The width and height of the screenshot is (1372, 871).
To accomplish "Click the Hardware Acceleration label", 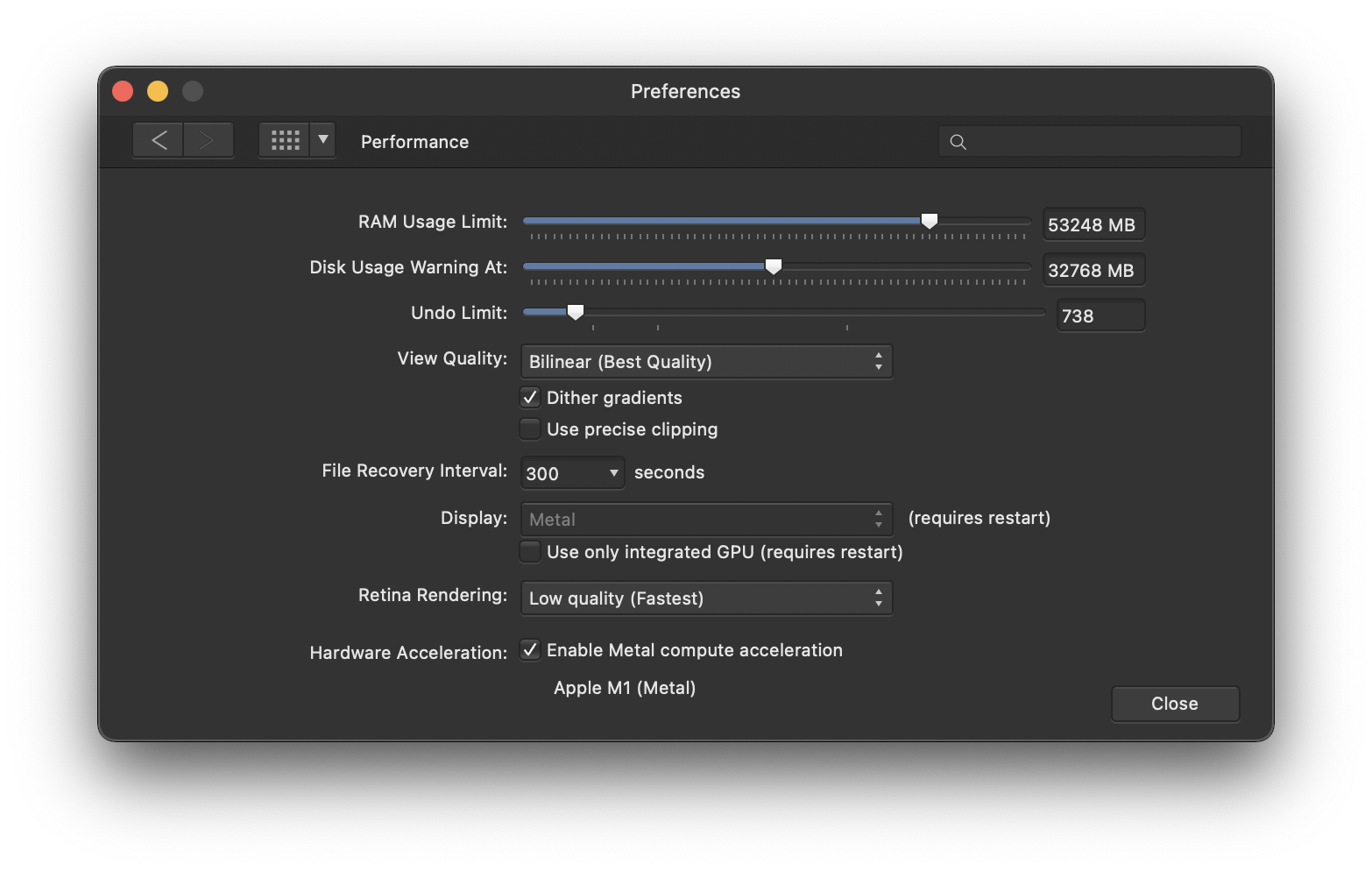I will (408, 653).
